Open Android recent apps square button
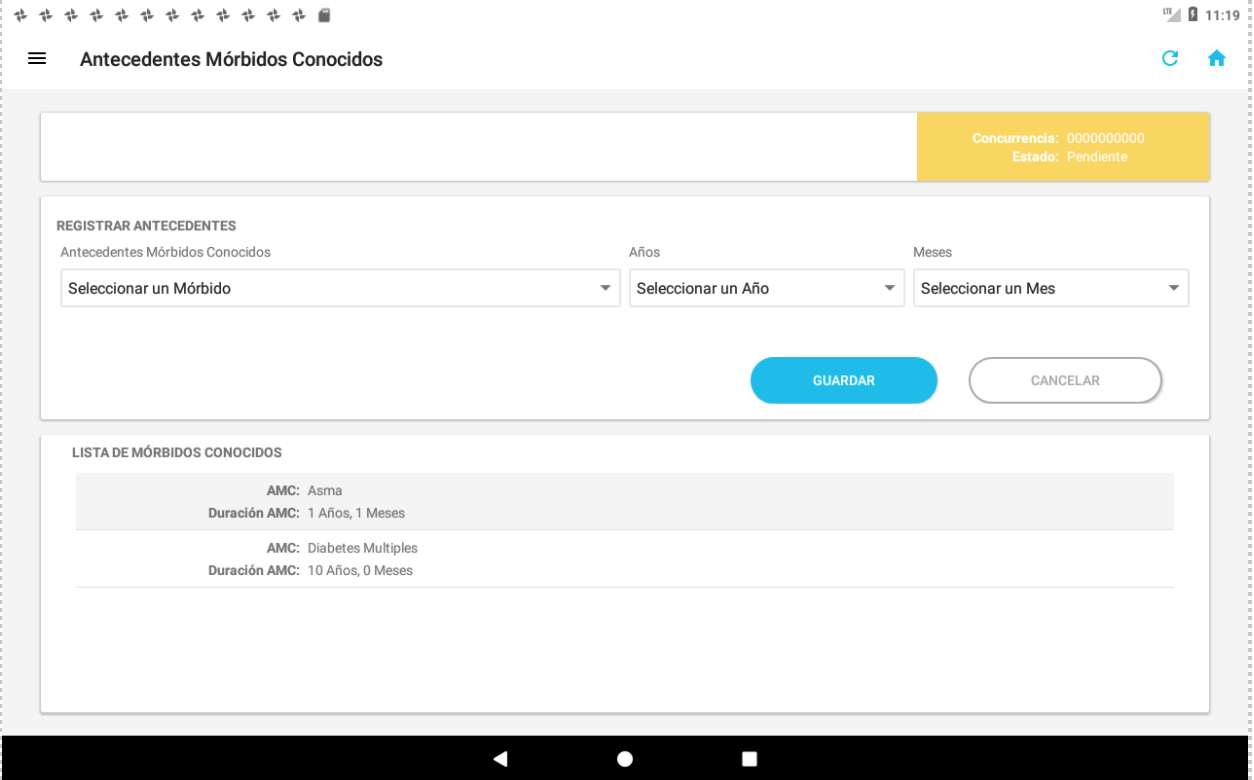 [749, 759]
